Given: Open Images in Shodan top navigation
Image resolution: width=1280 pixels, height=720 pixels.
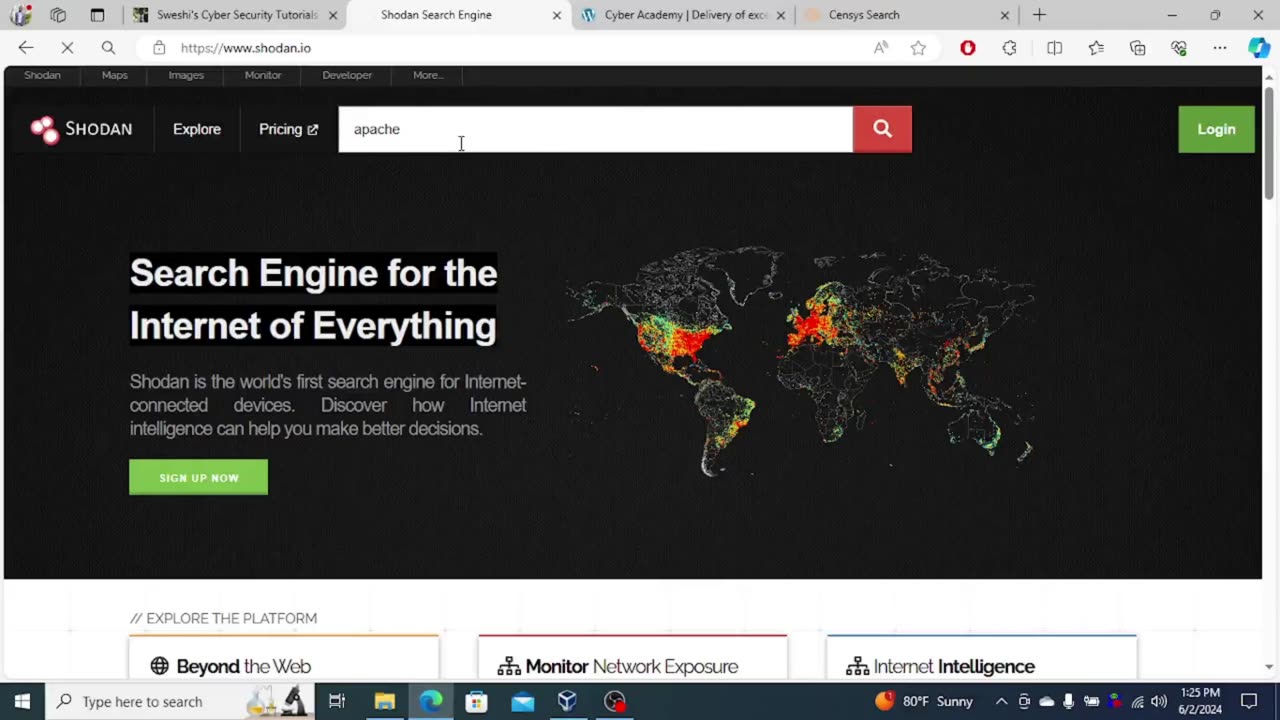Looking at the screenshot, I should [186, 75].
